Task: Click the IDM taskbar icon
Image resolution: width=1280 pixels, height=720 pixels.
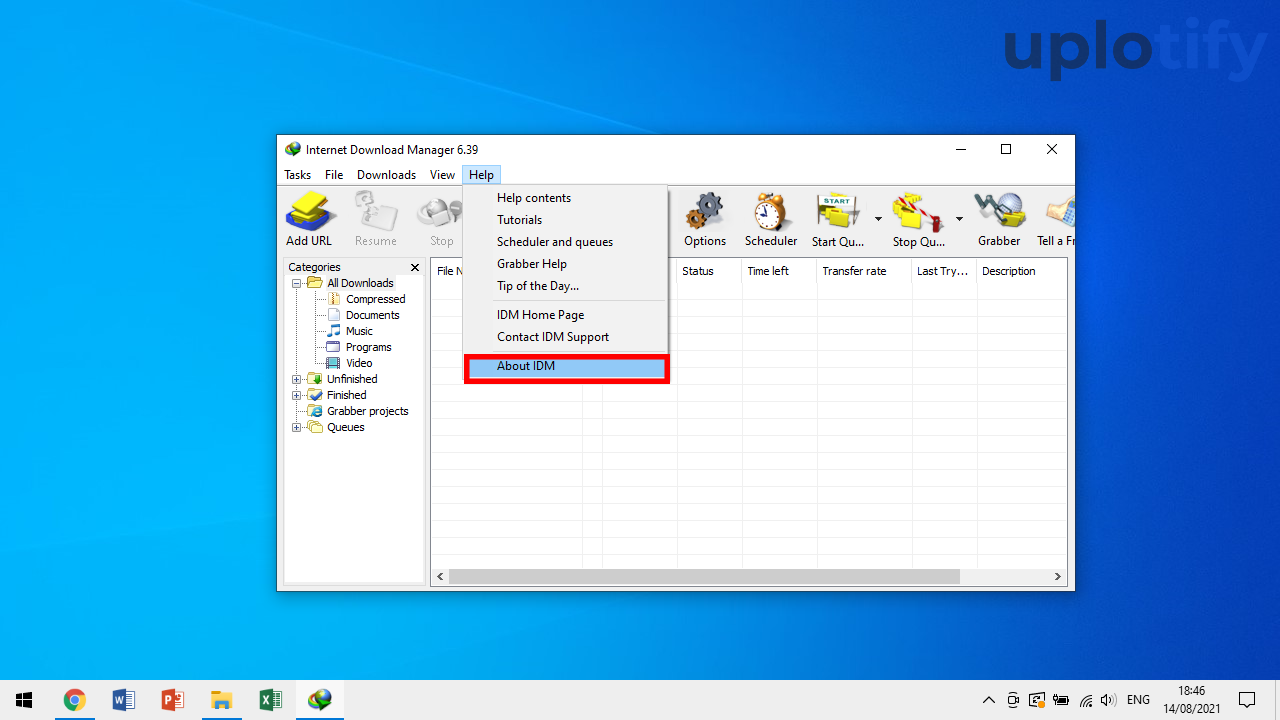Action: click(x=320, y=700)
